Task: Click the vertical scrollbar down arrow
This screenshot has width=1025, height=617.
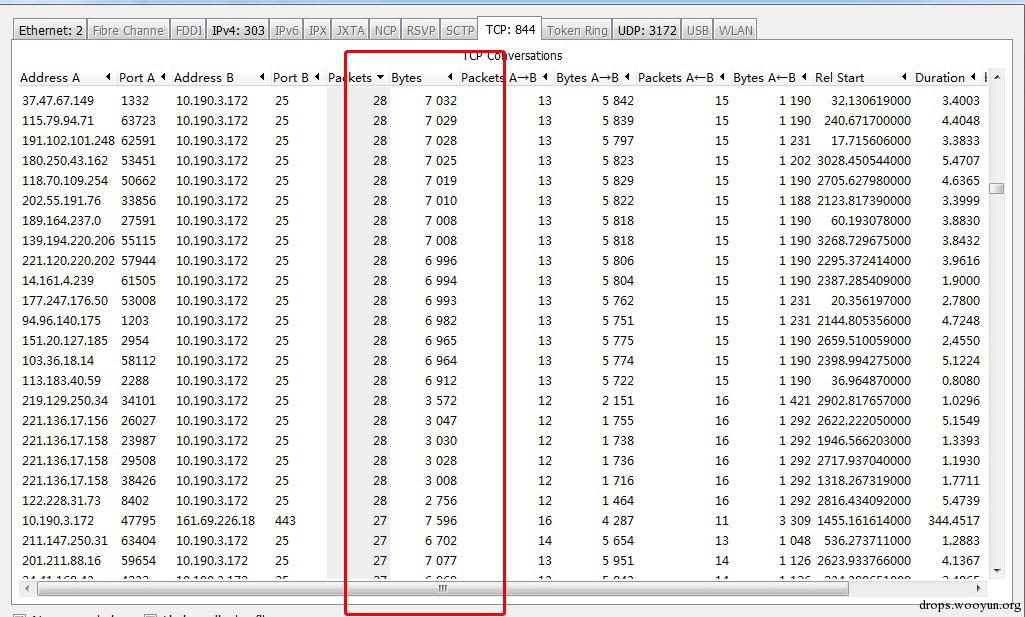Action: (x=996, y=571)
